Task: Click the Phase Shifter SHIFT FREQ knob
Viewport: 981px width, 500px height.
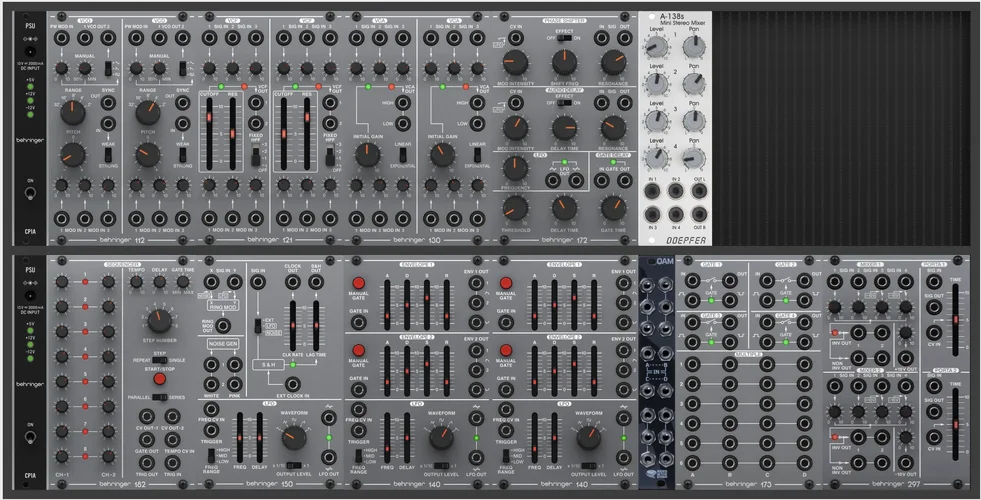Action: [564, 63]
